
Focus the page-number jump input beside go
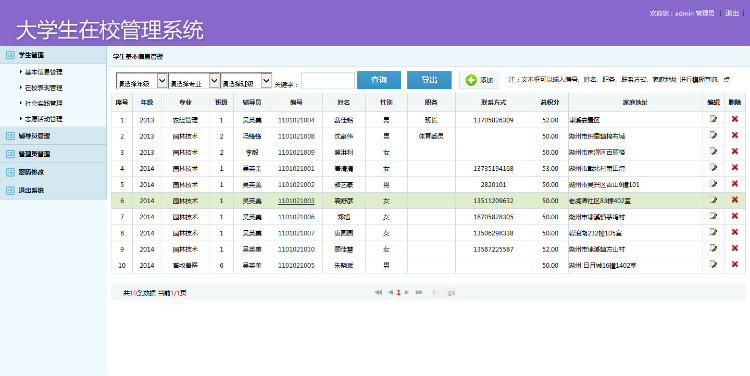(437, 292)
